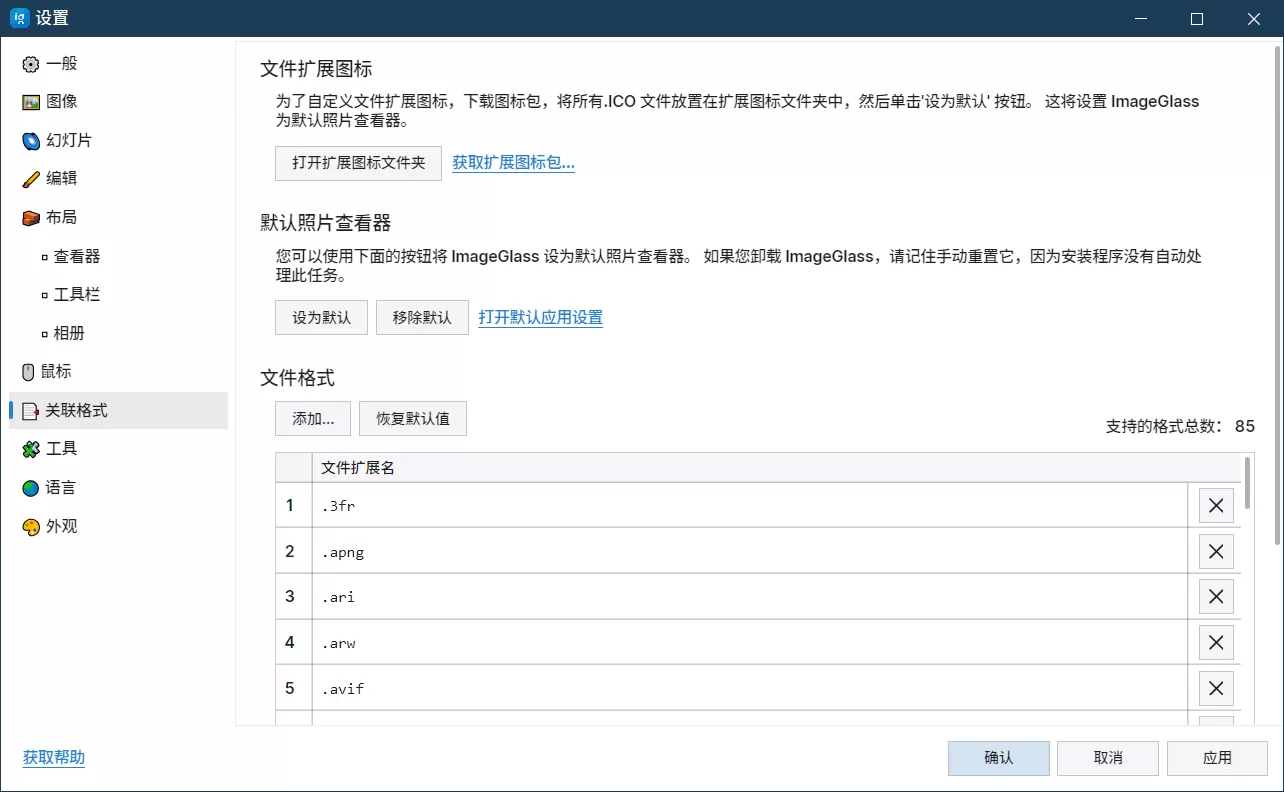Add a new file extension via 添加
1284x792 pixels.
pyautogui.click(x=312, y=418)
